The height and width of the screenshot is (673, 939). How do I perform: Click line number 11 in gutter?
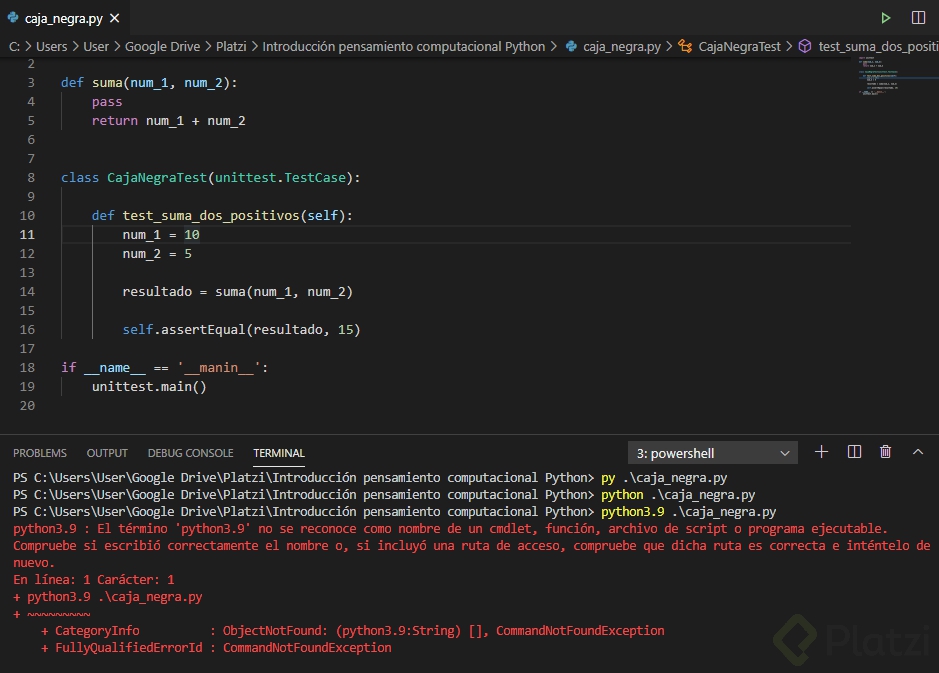[x=27, y=235]
